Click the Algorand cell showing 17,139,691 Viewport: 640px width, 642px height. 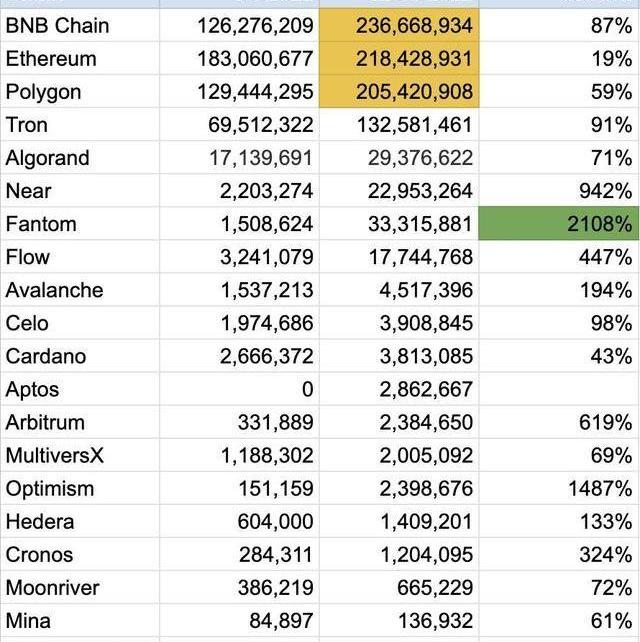(239, 158)
